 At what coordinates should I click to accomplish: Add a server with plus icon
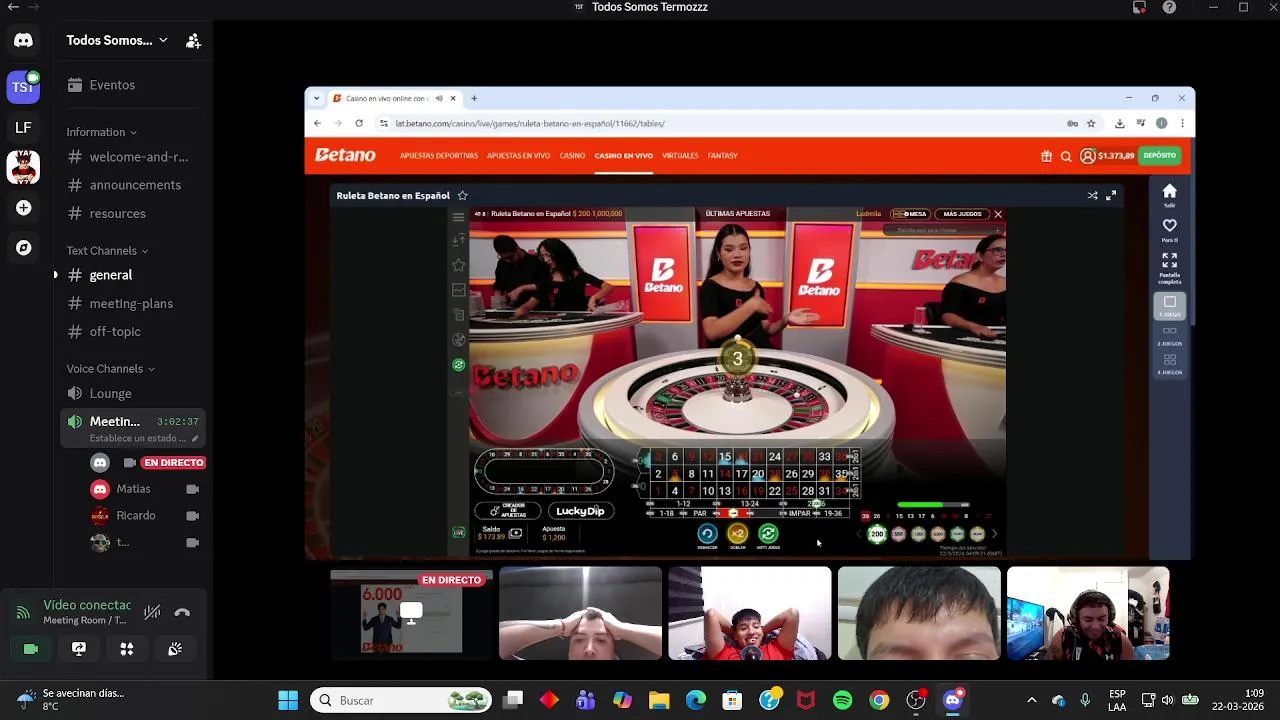tap(23, 208)
